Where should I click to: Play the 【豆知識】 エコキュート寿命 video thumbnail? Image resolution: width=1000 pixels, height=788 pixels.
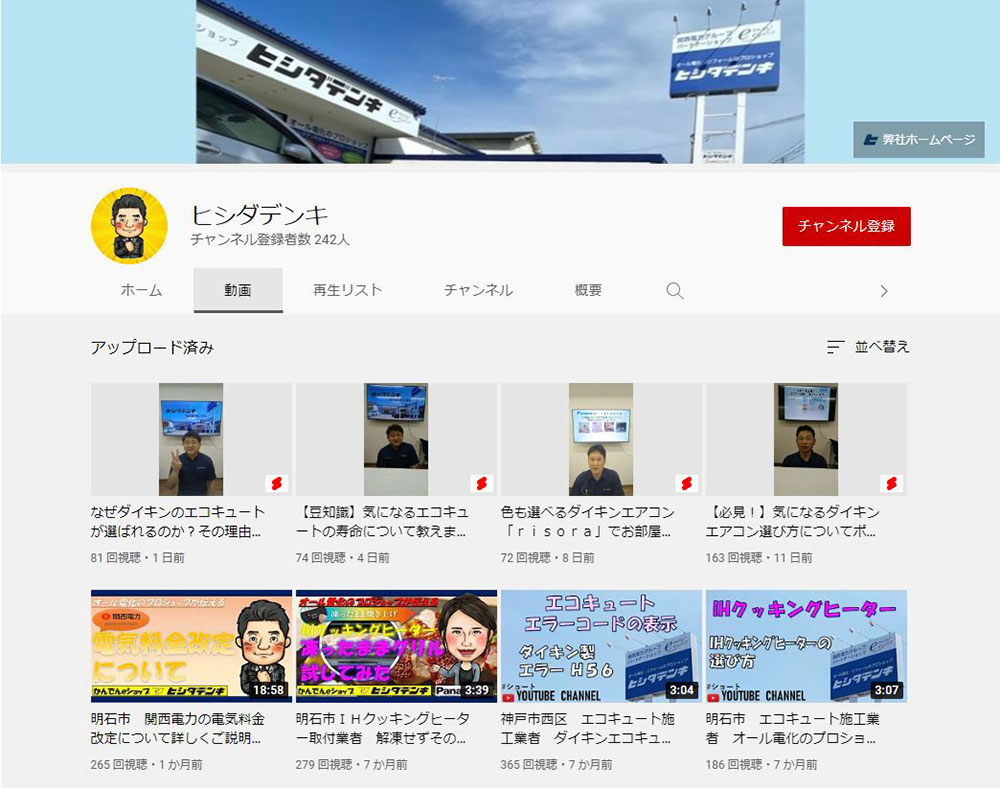(396, 439)
